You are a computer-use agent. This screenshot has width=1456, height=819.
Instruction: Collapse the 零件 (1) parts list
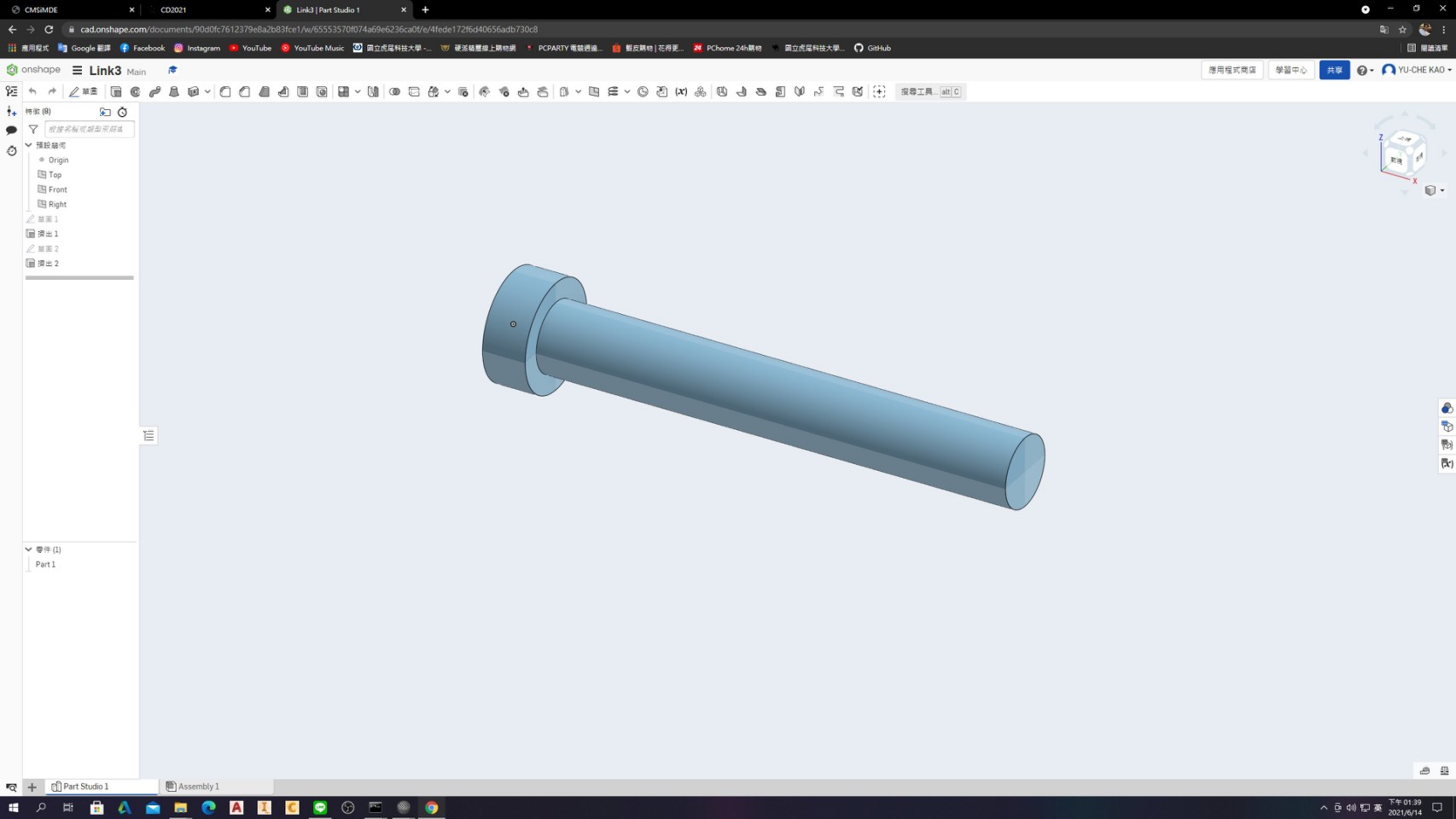point(28,549)
